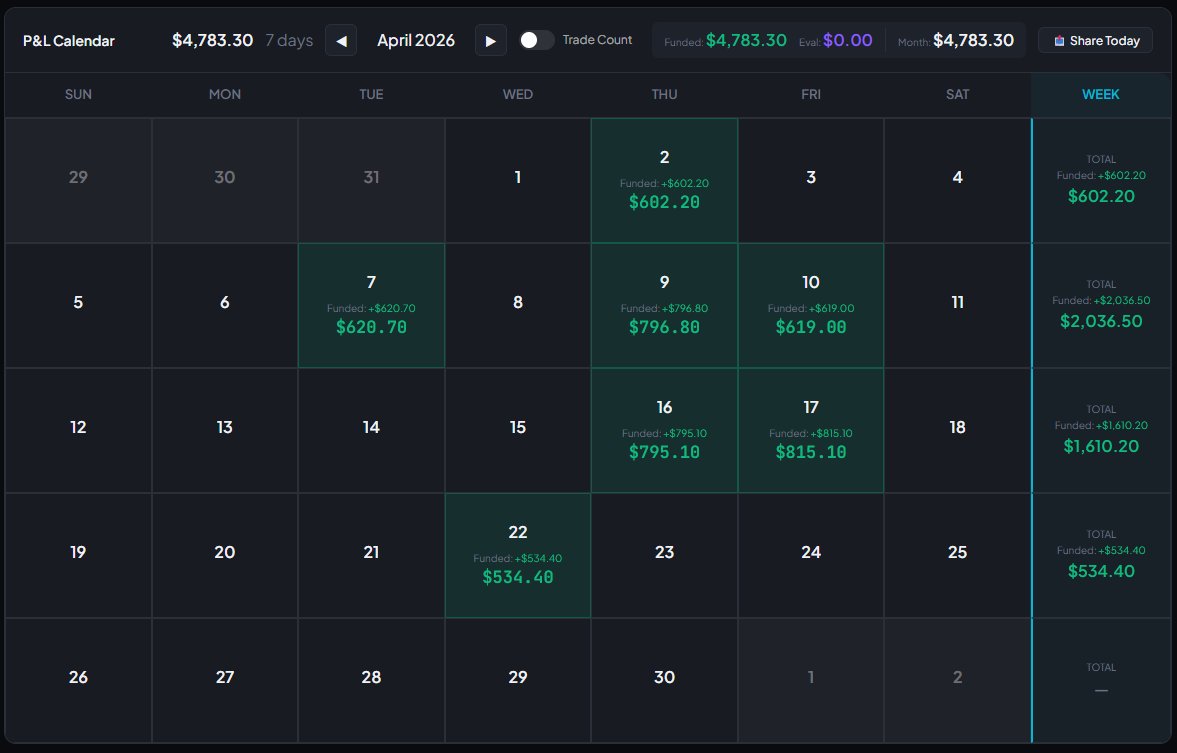Open April 2 day cell with $602.20
The image size is (1177, 753).
tap(664, 180)
